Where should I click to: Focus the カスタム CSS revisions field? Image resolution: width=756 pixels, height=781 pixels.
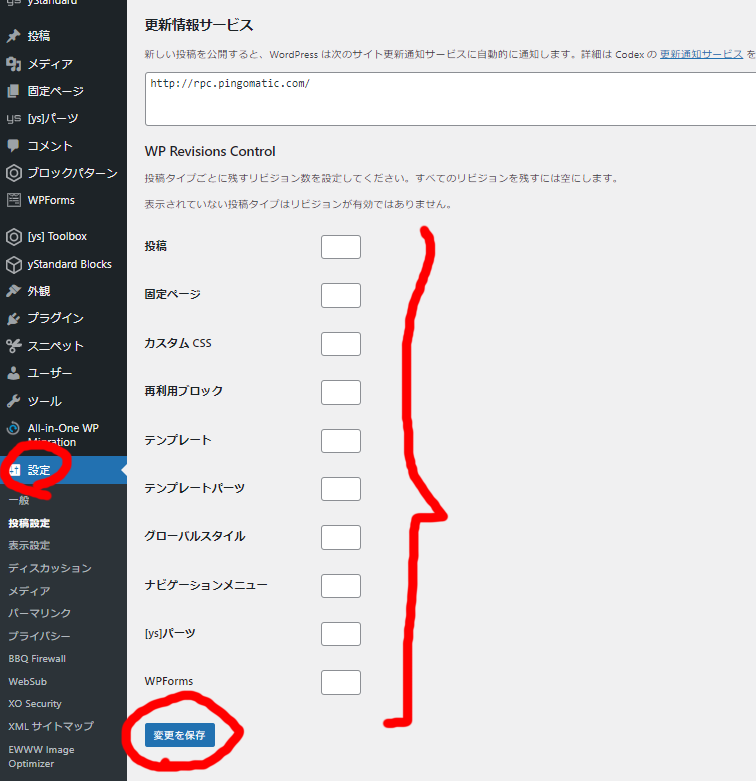pos(341,344)
